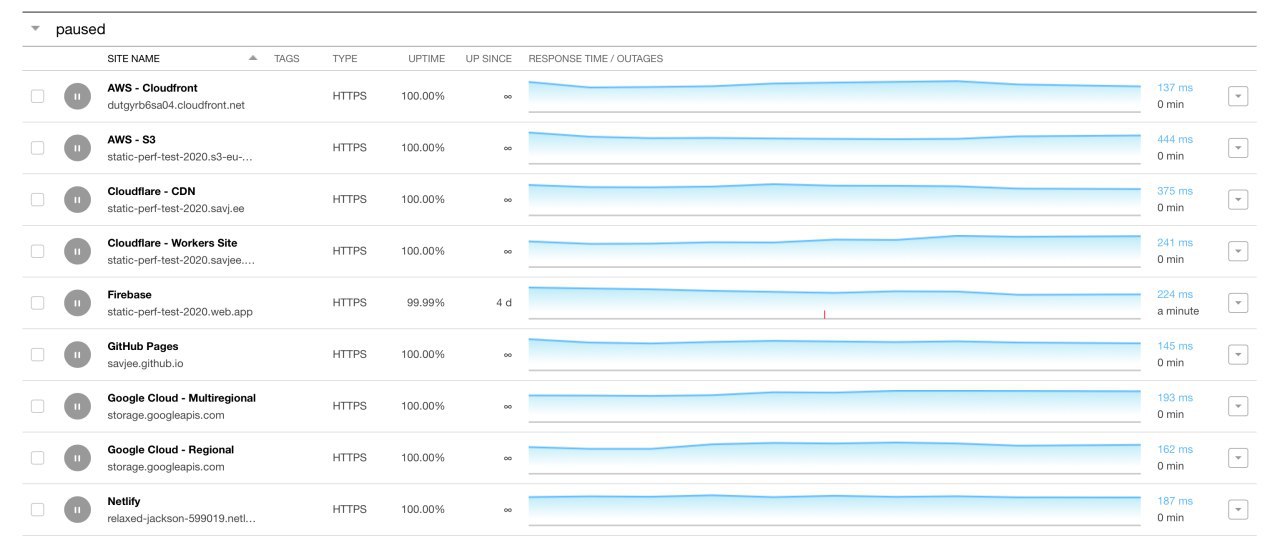Image resolution: width=1280 pixels, height=550 pixels.
Task: Click the pause icon for AWS - S3
Action: (77, 148)
